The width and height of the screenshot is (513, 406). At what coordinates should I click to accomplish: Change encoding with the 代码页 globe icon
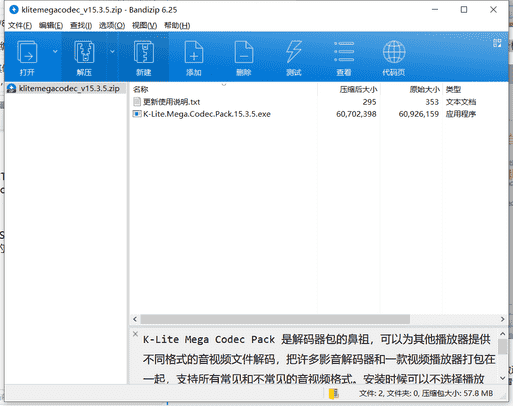[394, 57]
